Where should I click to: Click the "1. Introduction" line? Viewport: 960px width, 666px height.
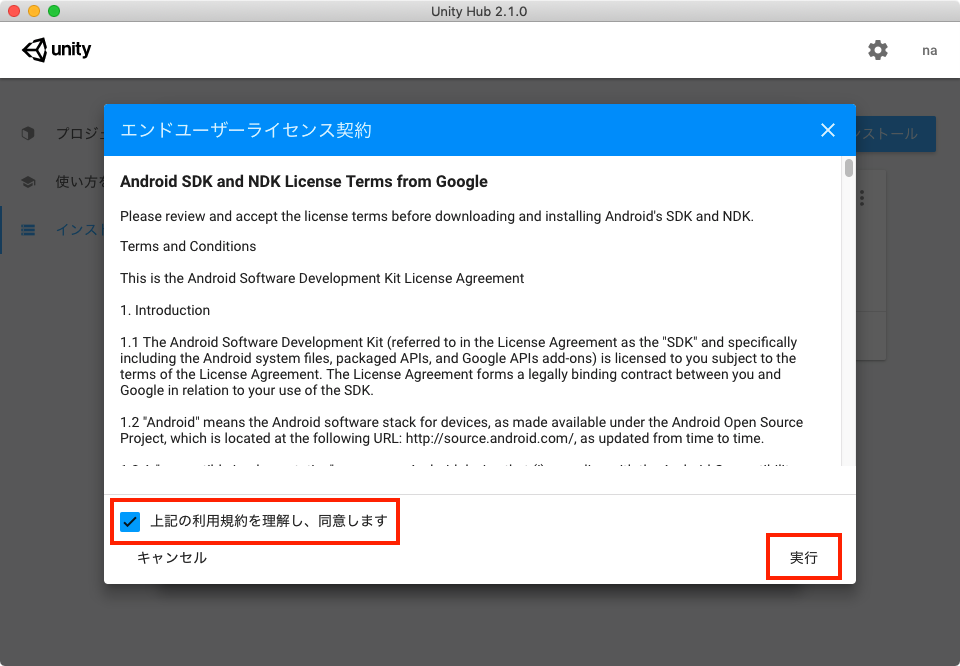(165, 310)
